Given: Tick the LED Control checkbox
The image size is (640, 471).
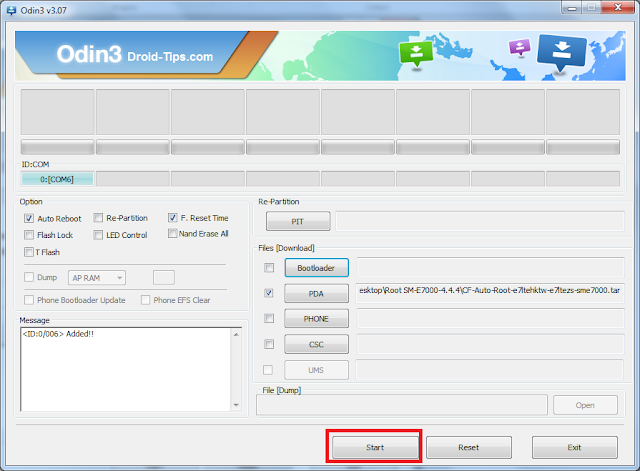Looking at the screenshot, I should pos(98,235).
